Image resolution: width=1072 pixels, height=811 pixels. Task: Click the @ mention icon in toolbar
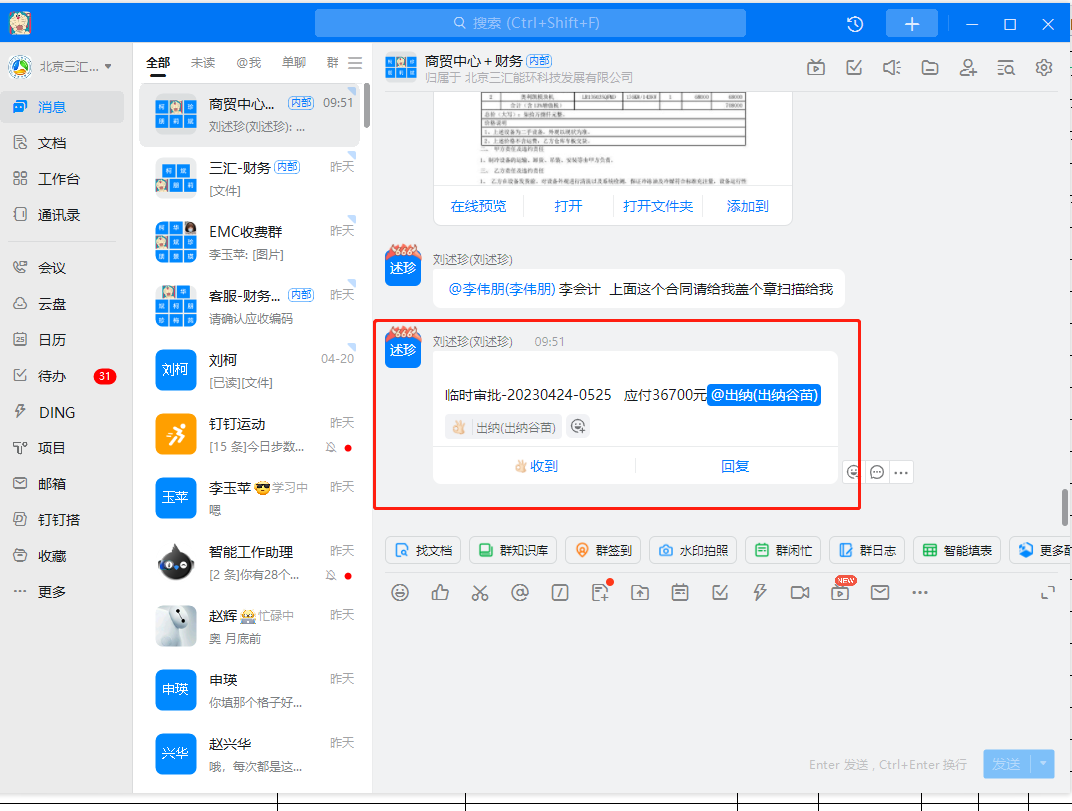coord(520,593)
